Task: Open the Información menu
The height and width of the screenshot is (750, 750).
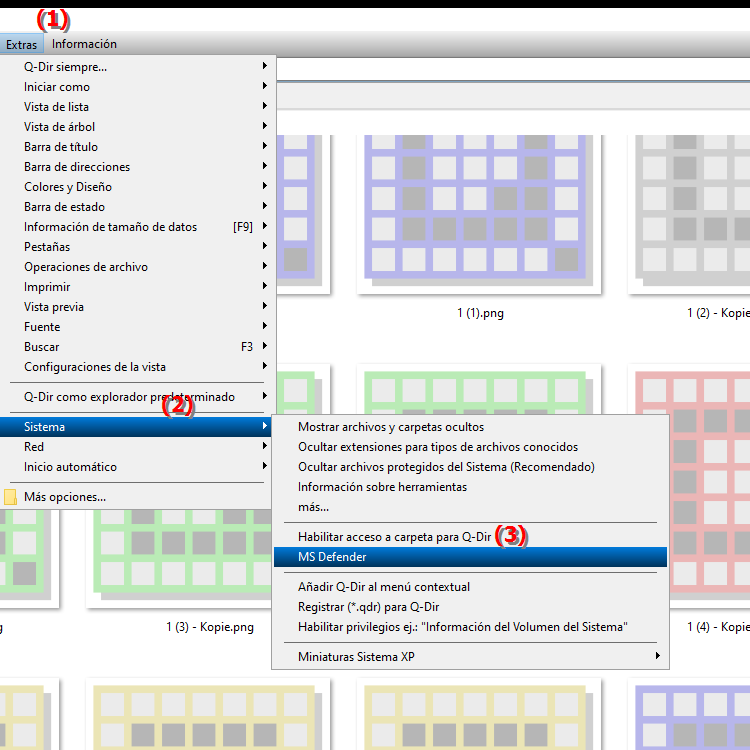Action: pos(84,44)
